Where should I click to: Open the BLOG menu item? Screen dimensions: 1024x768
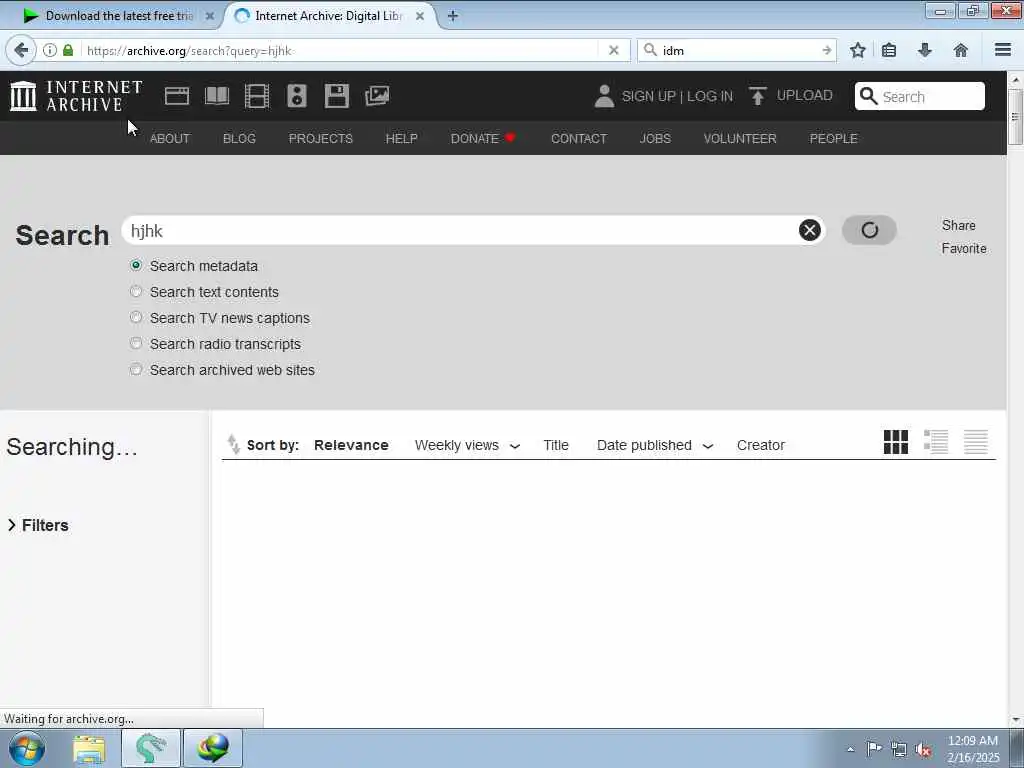[239, 138]
